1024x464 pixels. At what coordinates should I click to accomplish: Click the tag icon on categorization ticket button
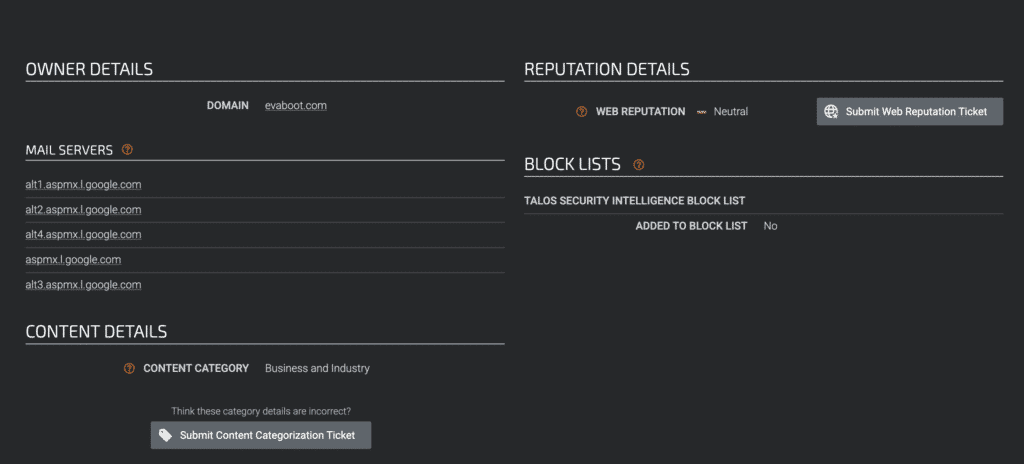point(166,435)
